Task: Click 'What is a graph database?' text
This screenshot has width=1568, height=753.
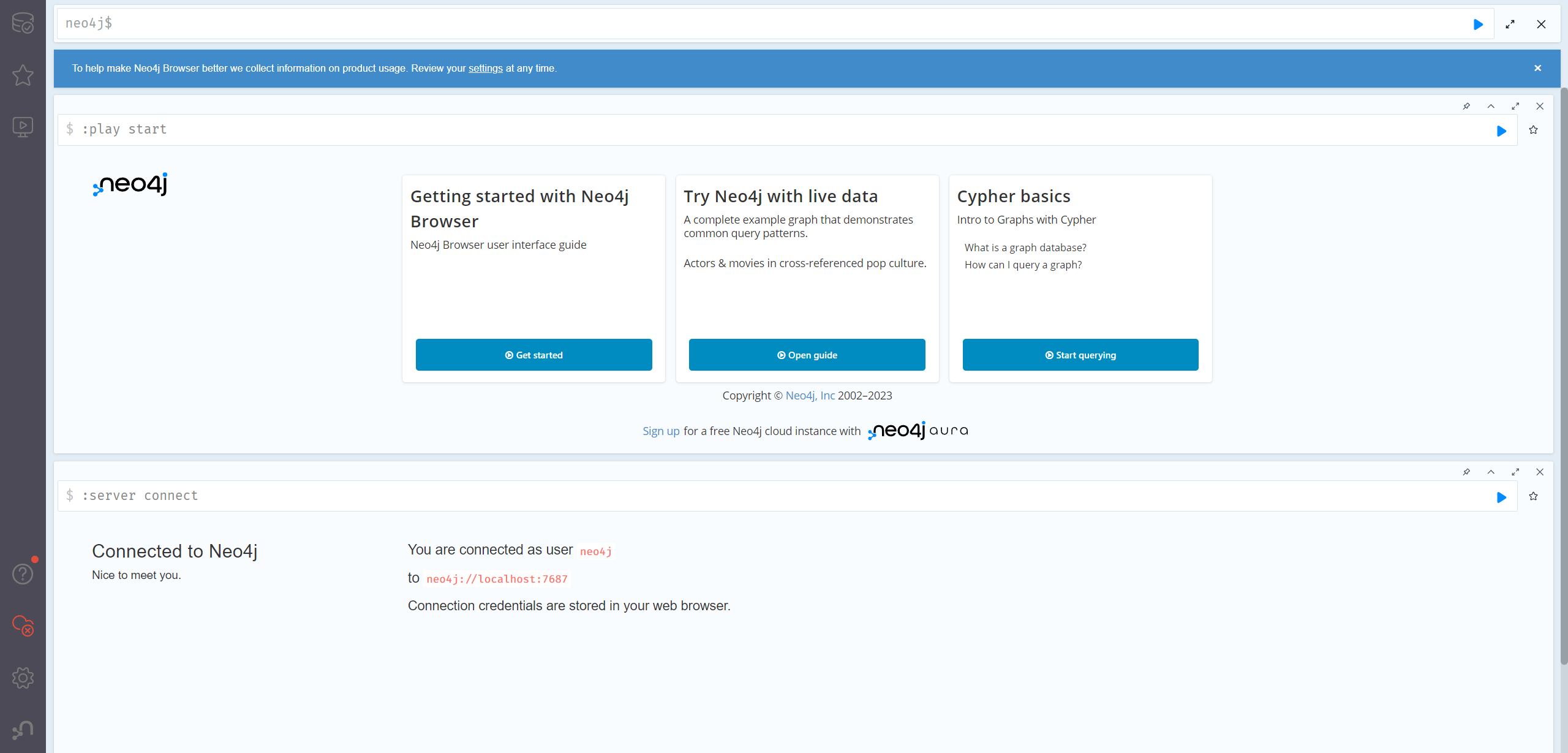Action: pyautogui.click(x=1025, y=248)
